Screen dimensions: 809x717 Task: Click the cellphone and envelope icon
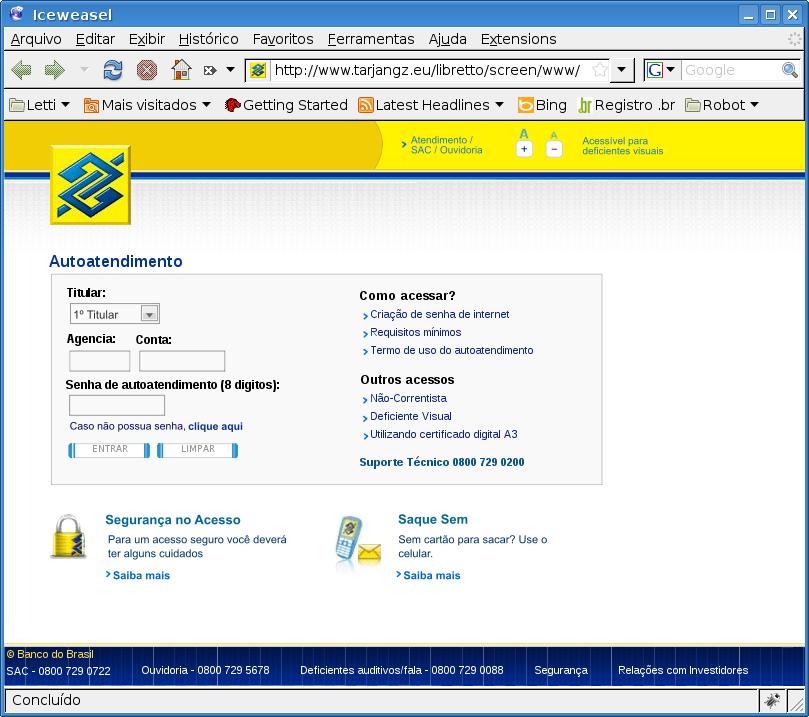tap(358, 542)
